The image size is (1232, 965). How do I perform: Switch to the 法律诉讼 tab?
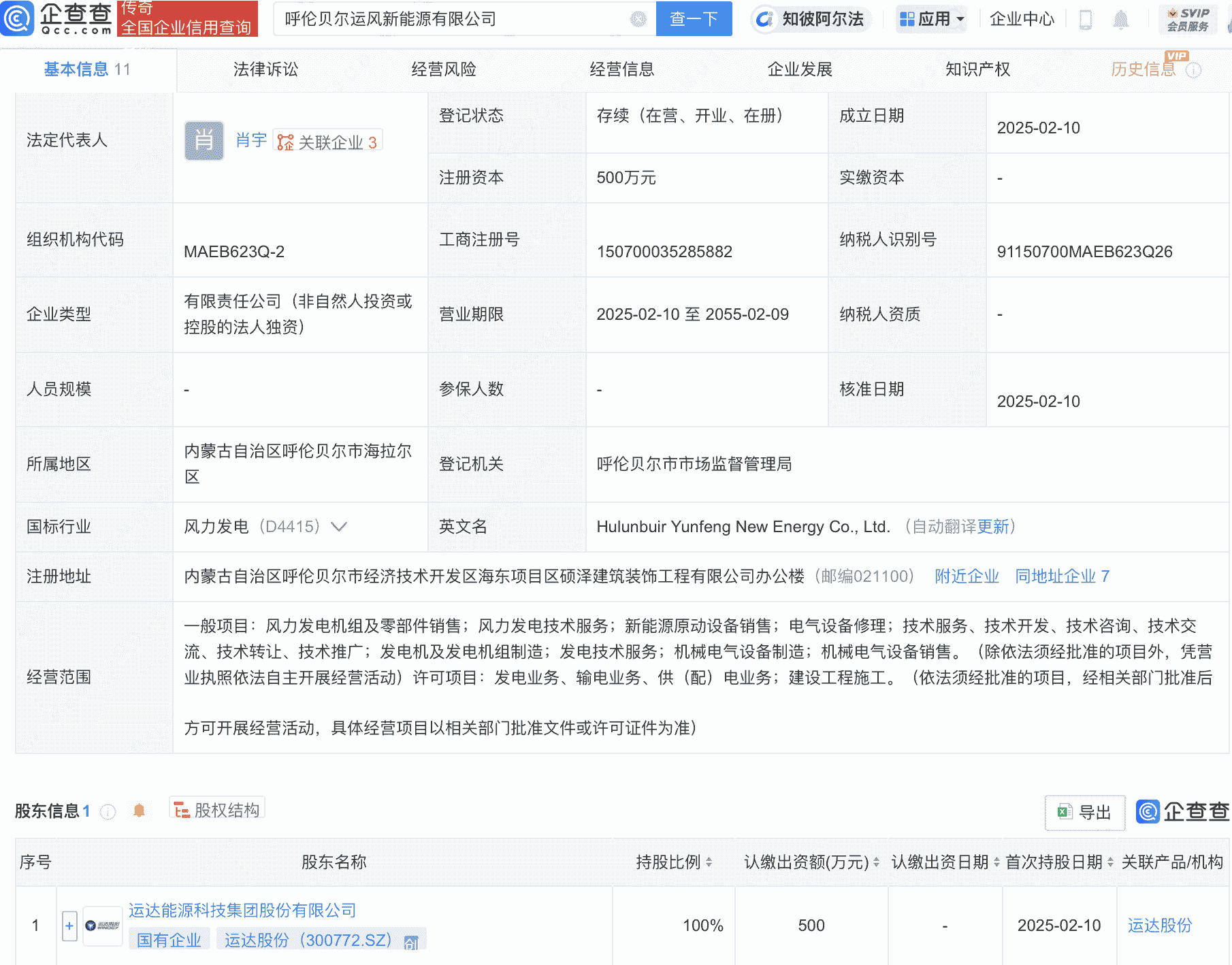pos(265,69)
